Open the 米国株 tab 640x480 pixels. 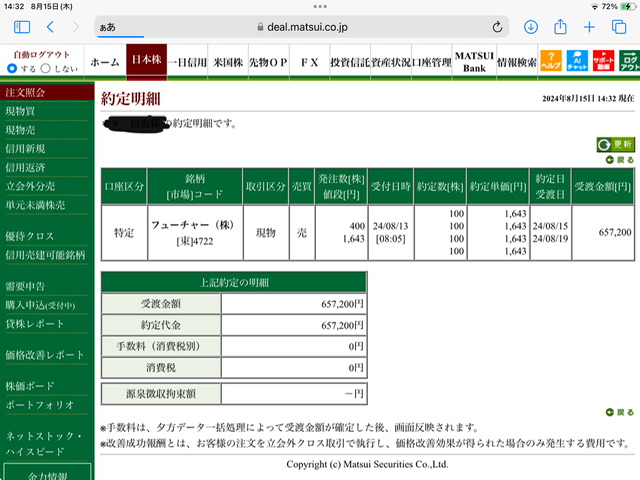tap(228, 62)
